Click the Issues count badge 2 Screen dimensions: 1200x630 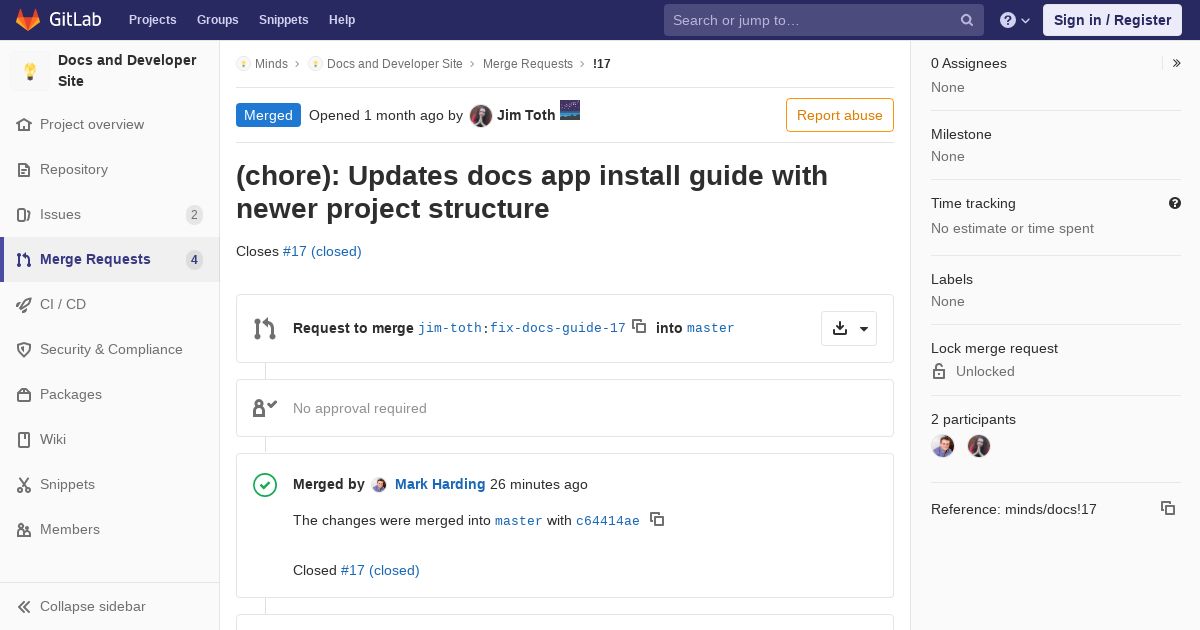(x=194, y=215)
